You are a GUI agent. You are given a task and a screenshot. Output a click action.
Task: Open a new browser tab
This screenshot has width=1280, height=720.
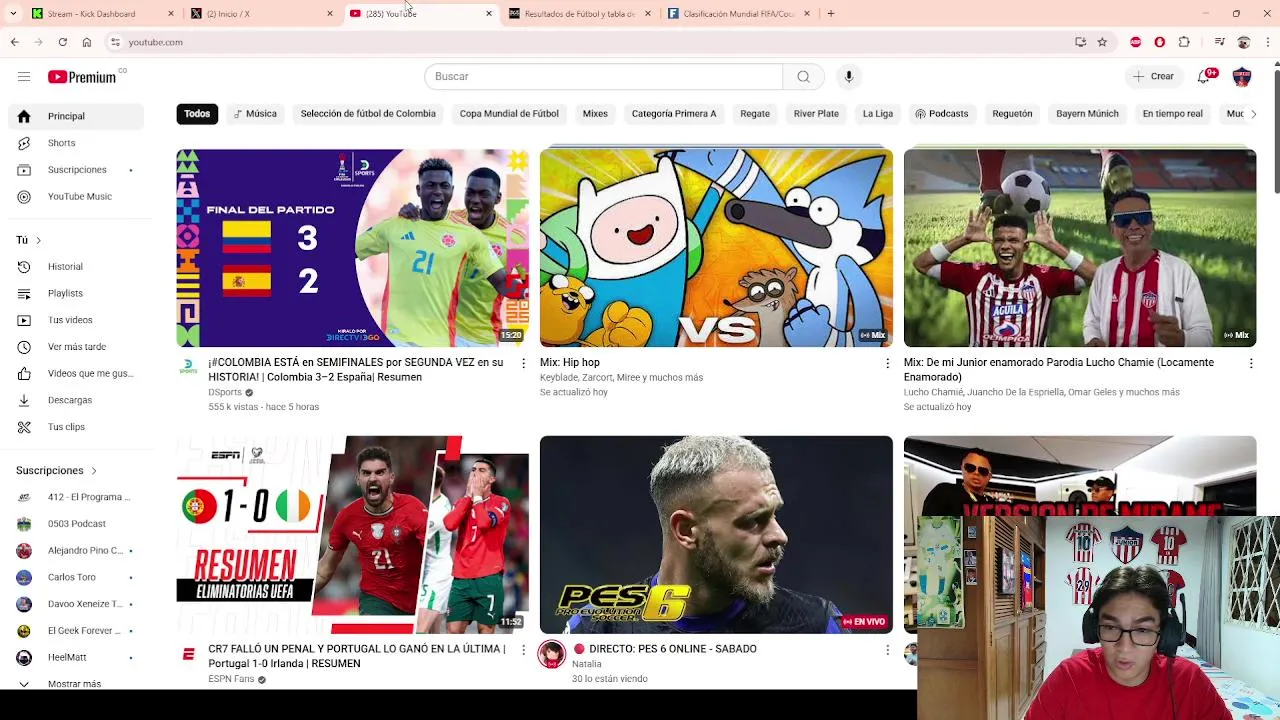[831, 14]
